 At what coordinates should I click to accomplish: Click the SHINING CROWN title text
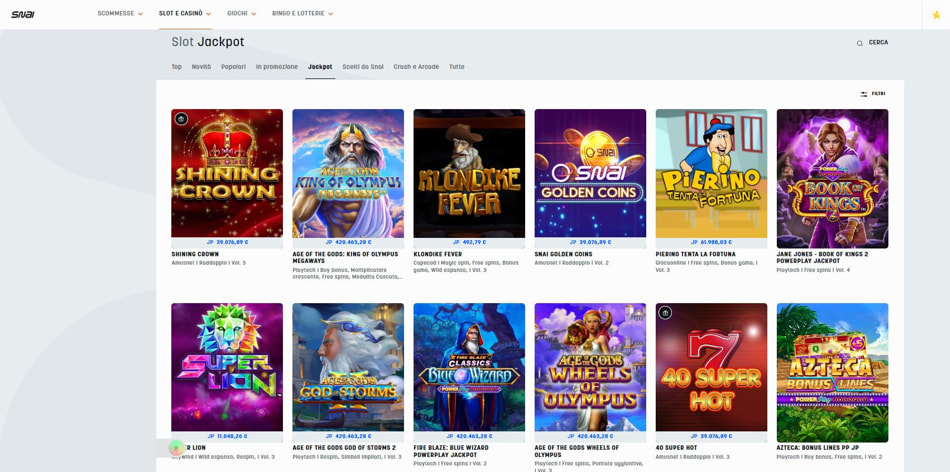coord(195,254)
